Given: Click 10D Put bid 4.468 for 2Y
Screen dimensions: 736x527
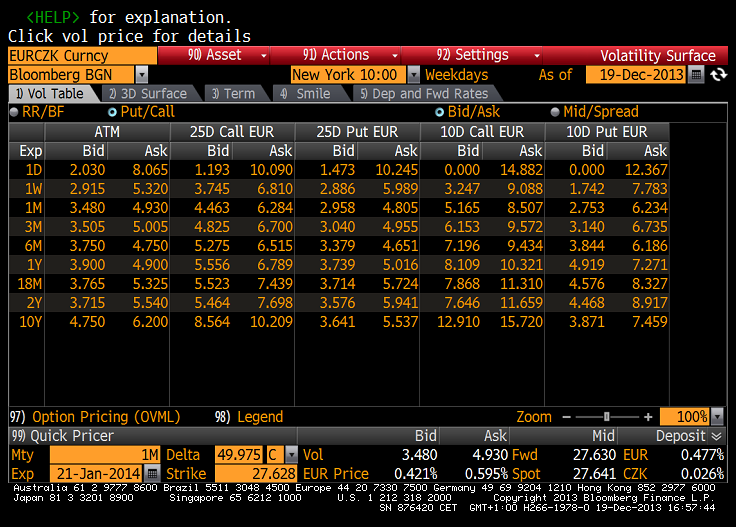Looking at the screenshot, I should coord(587,303).
